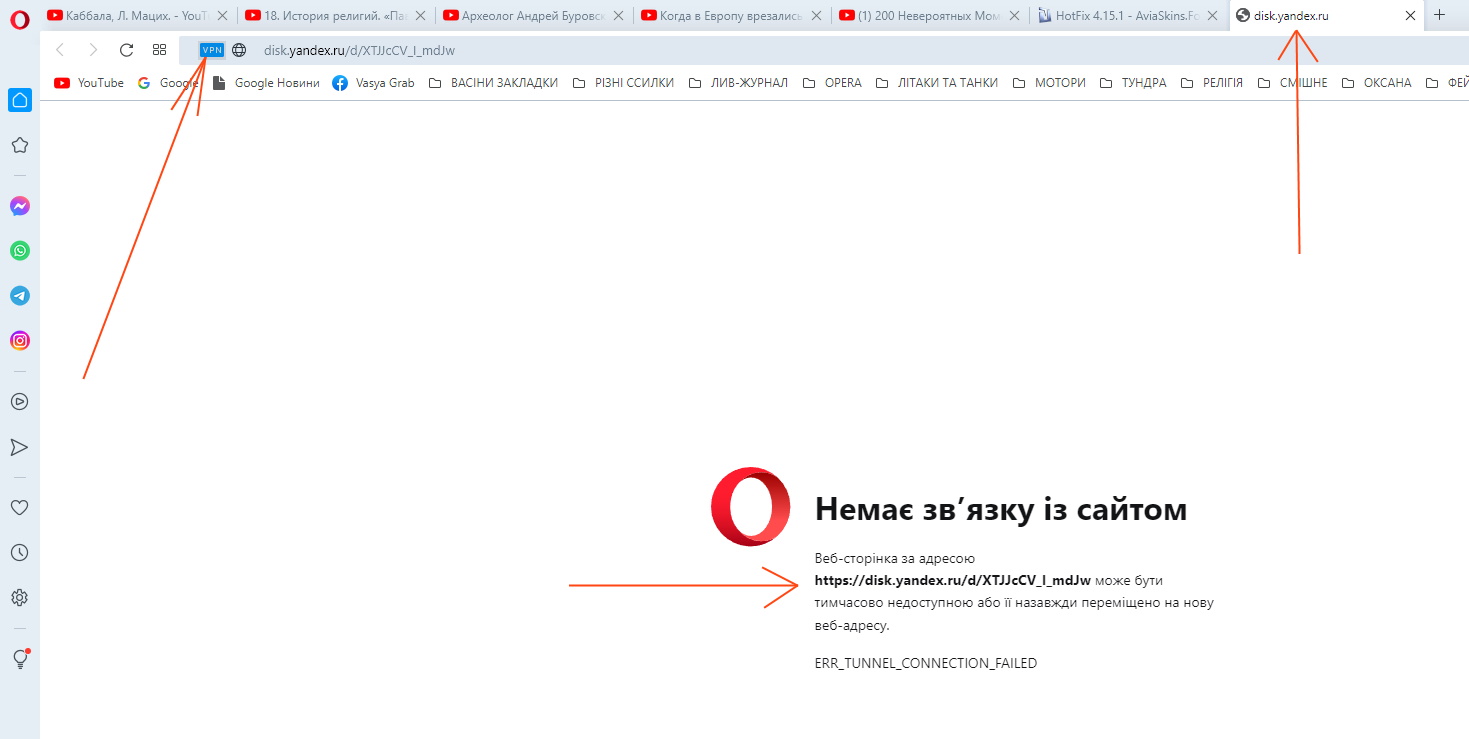Screen dimensions: 1469x739
Task: Expand the ЛІТАКИ ТА ТАНКИ bookmark folder
Action: click(x=937, y=83)
